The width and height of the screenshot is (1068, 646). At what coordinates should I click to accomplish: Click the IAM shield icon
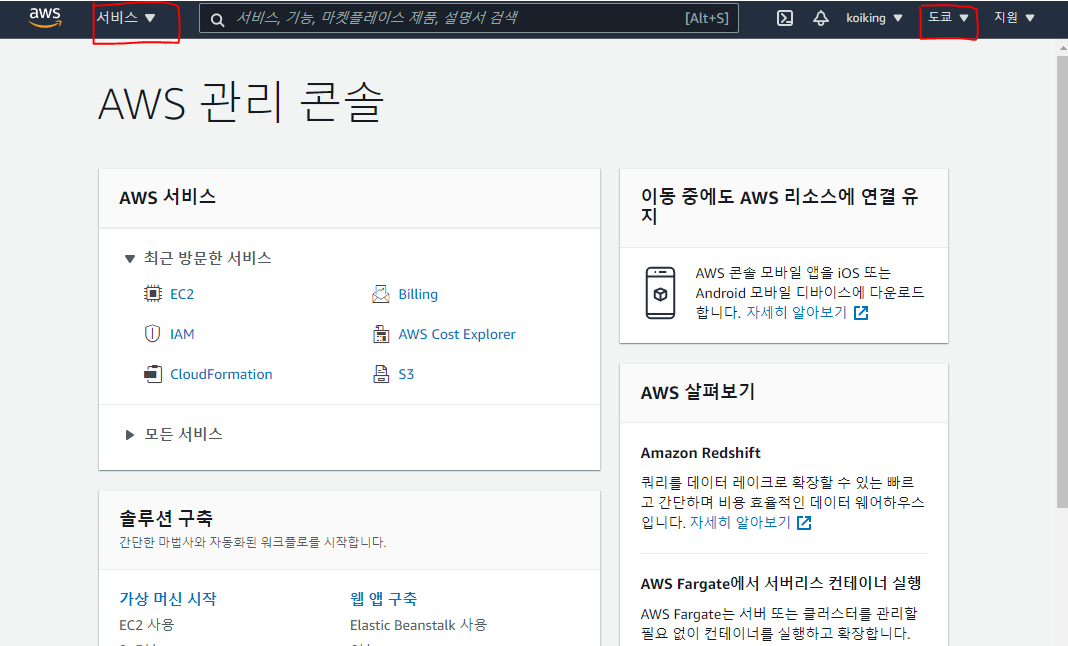click(153, 333)
